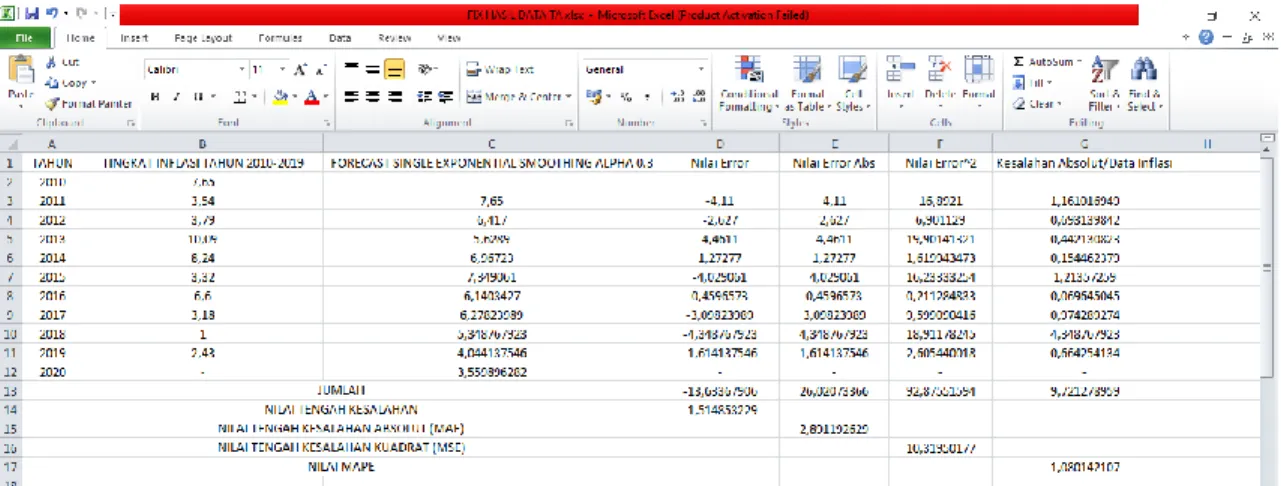The image size is (1281, 486).
Task: Align text right
Action: (394, 97)
